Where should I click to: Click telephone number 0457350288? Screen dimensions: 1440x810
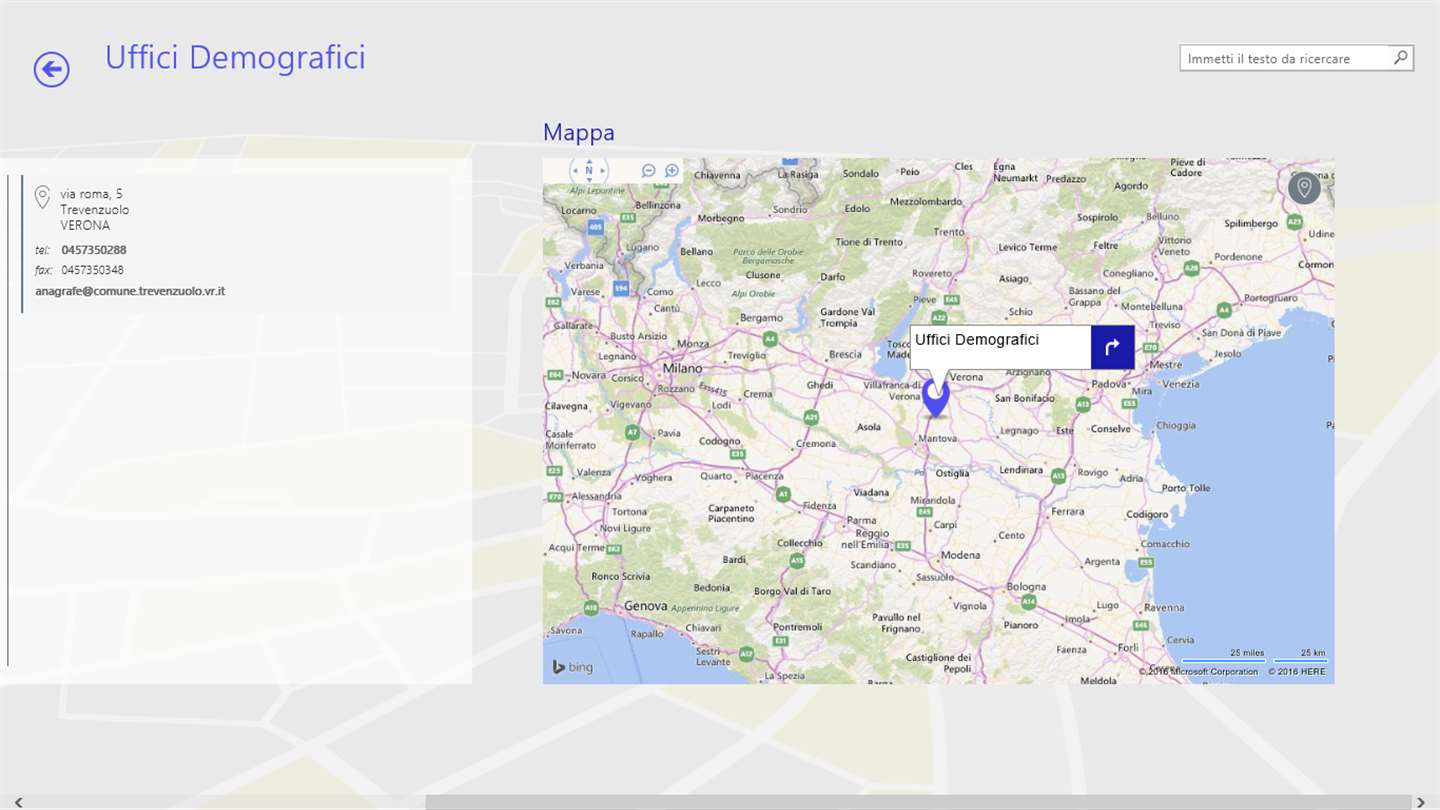[x=94, y=250]
